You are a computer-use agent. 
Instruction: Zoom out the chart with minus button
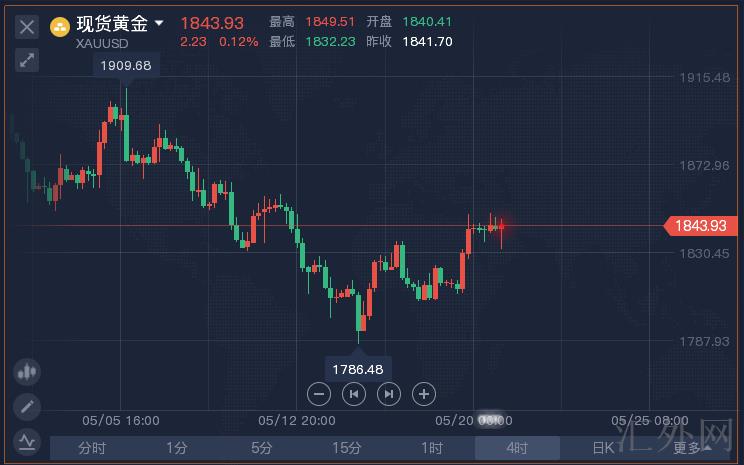[x=318, y=393]
